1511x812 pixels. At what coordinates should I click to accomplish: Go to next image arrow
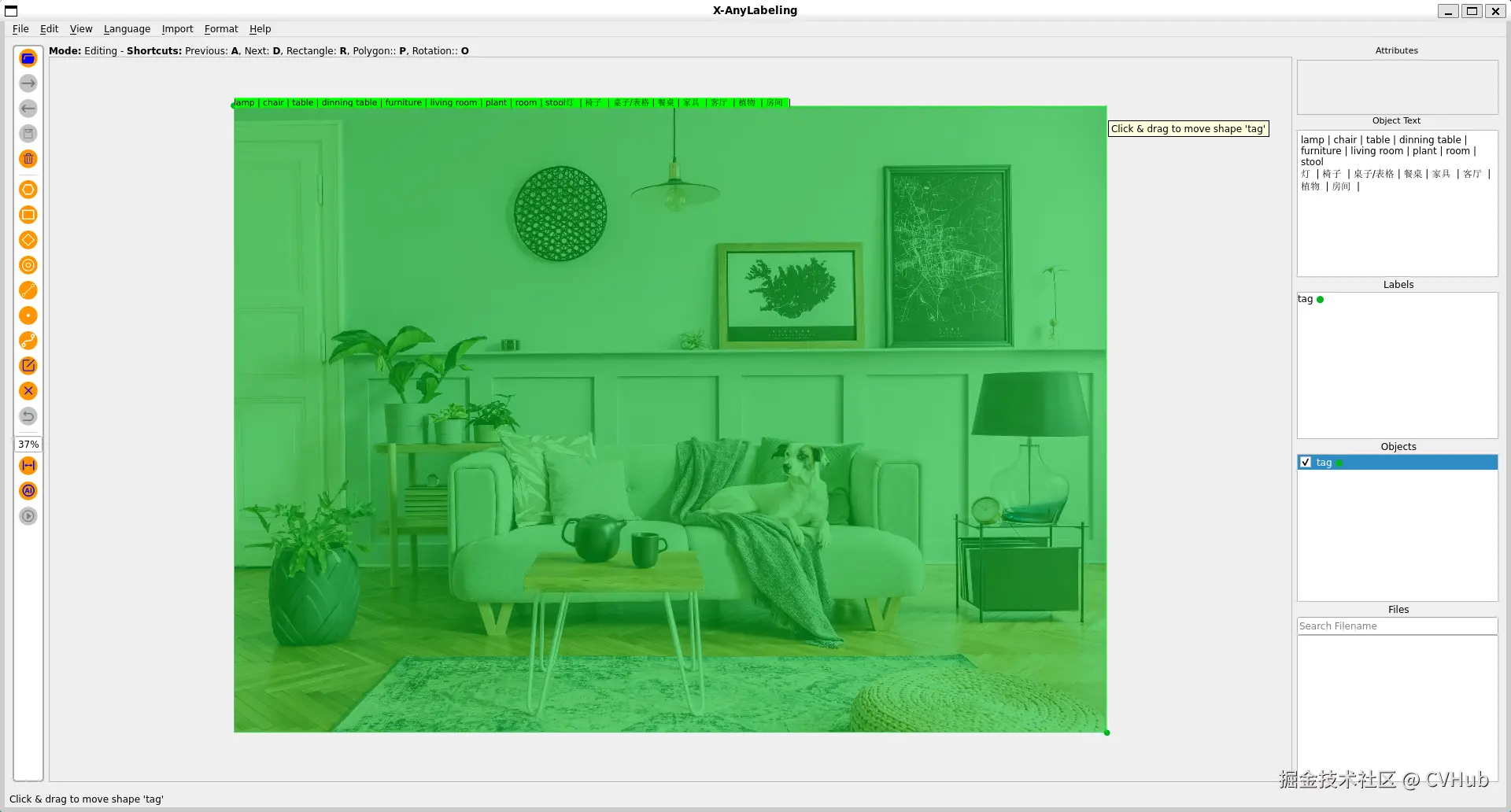[x=28, y=83]
